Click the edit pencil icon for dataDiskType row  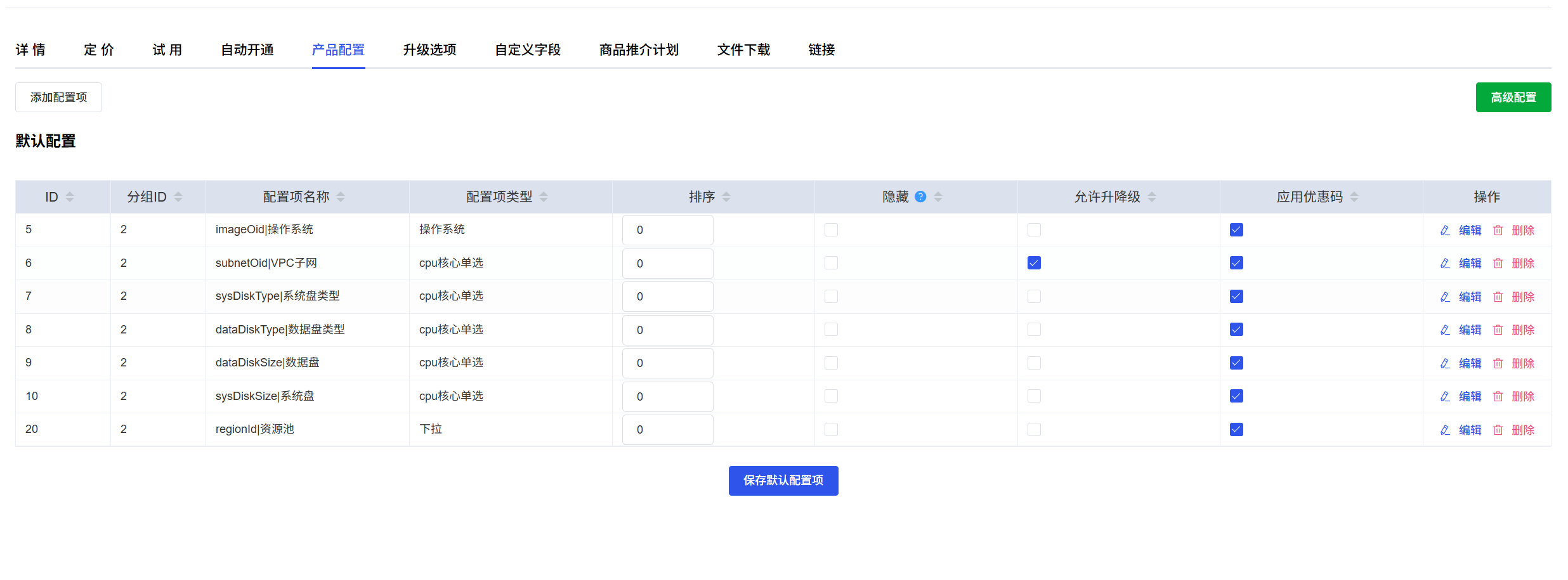1445,330
